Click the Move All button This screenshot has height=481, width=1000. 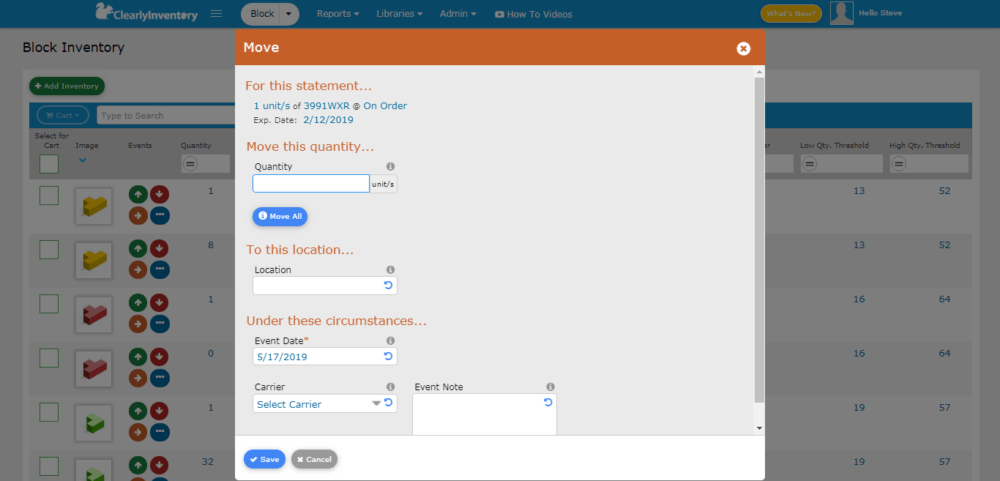tap(280, 216)
